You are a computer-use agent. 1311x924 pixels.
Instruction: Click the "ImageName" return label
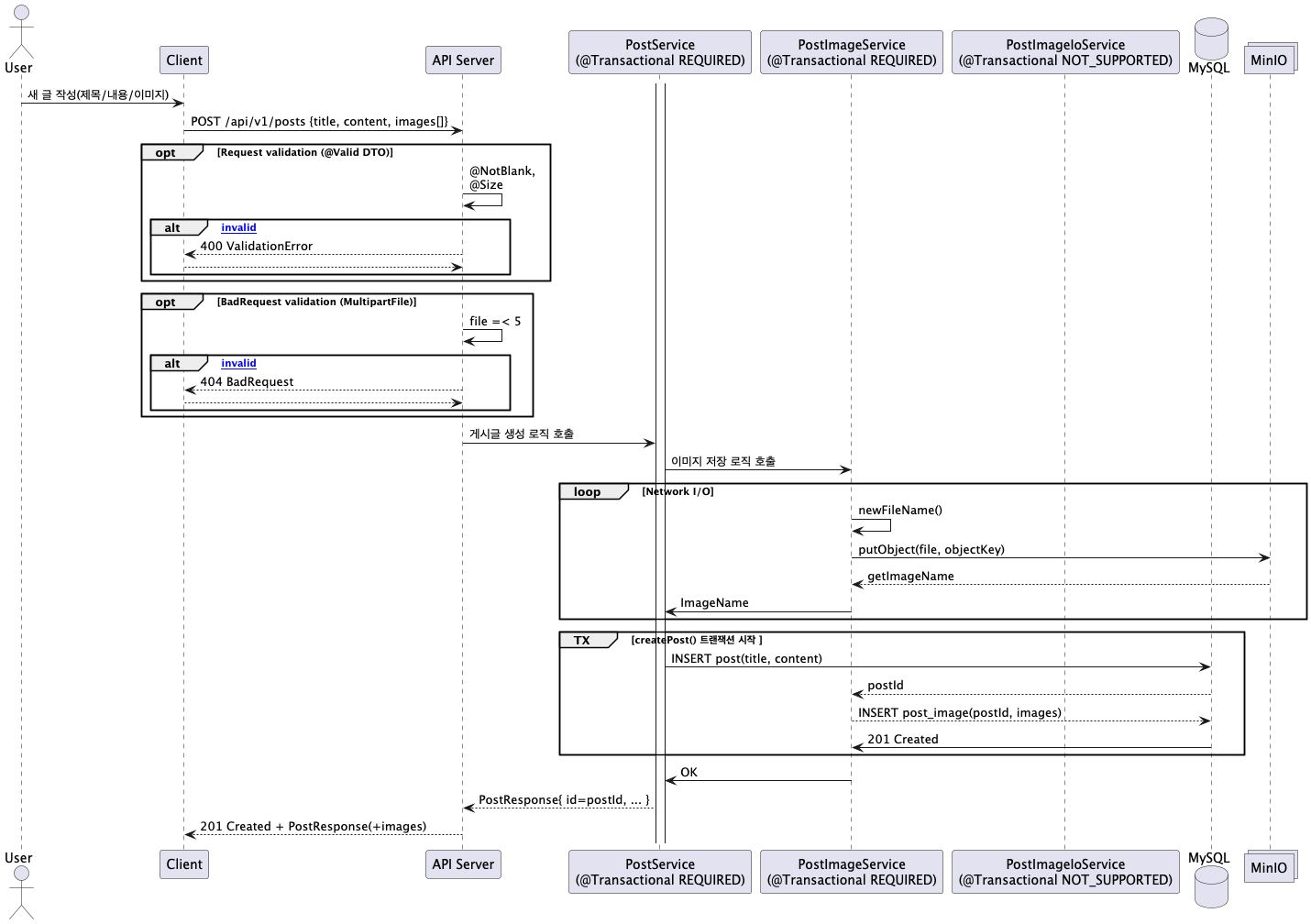click(x=714, y=602)
